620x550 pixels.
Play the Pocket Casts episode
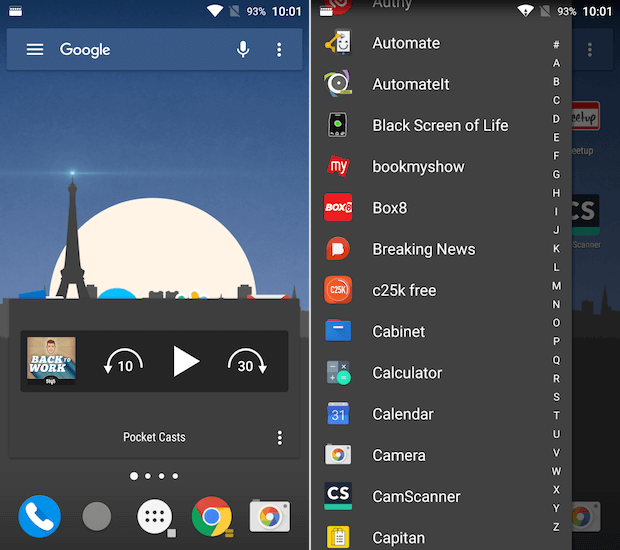click(186, 361)
